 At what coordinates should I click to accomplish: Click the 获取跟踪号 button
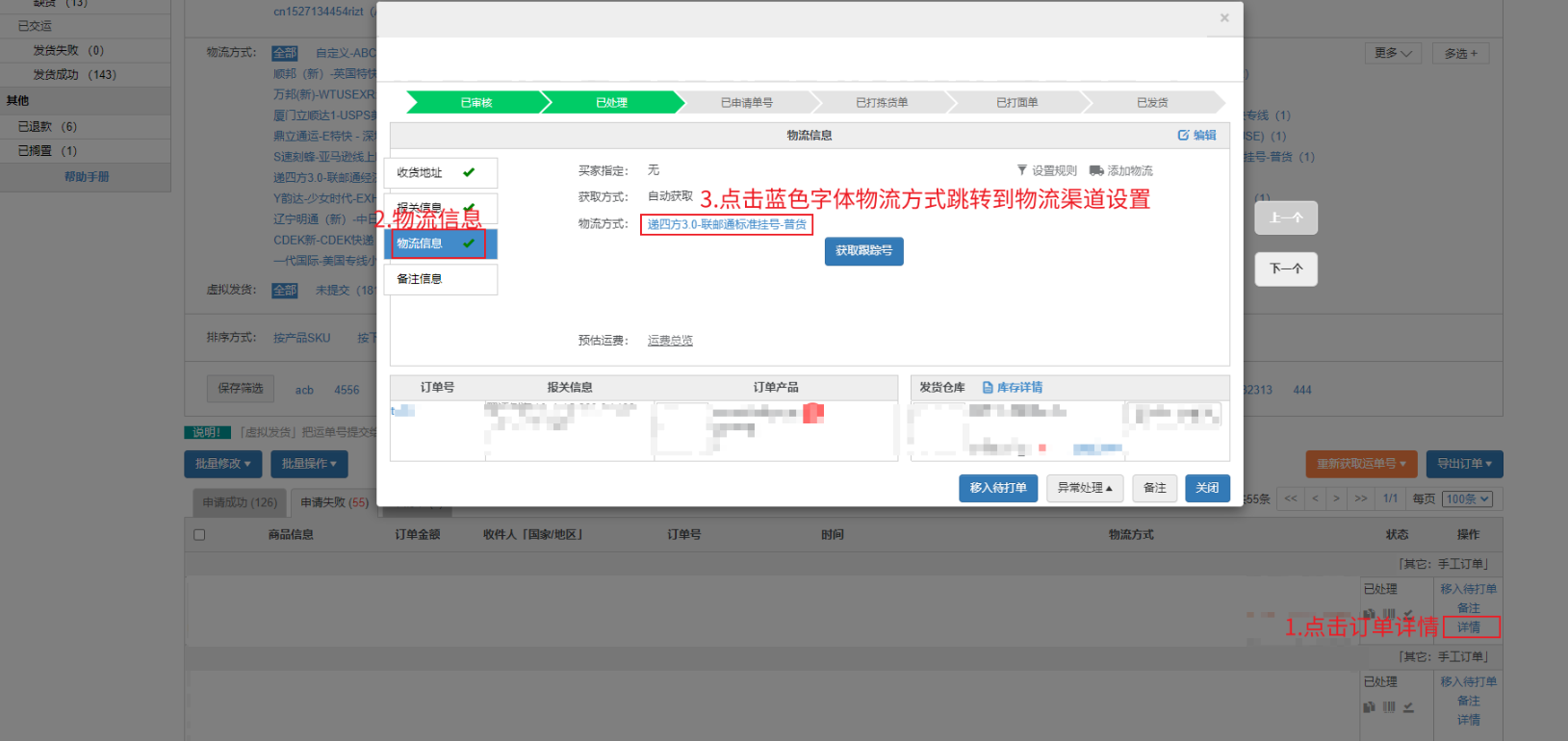863,251
